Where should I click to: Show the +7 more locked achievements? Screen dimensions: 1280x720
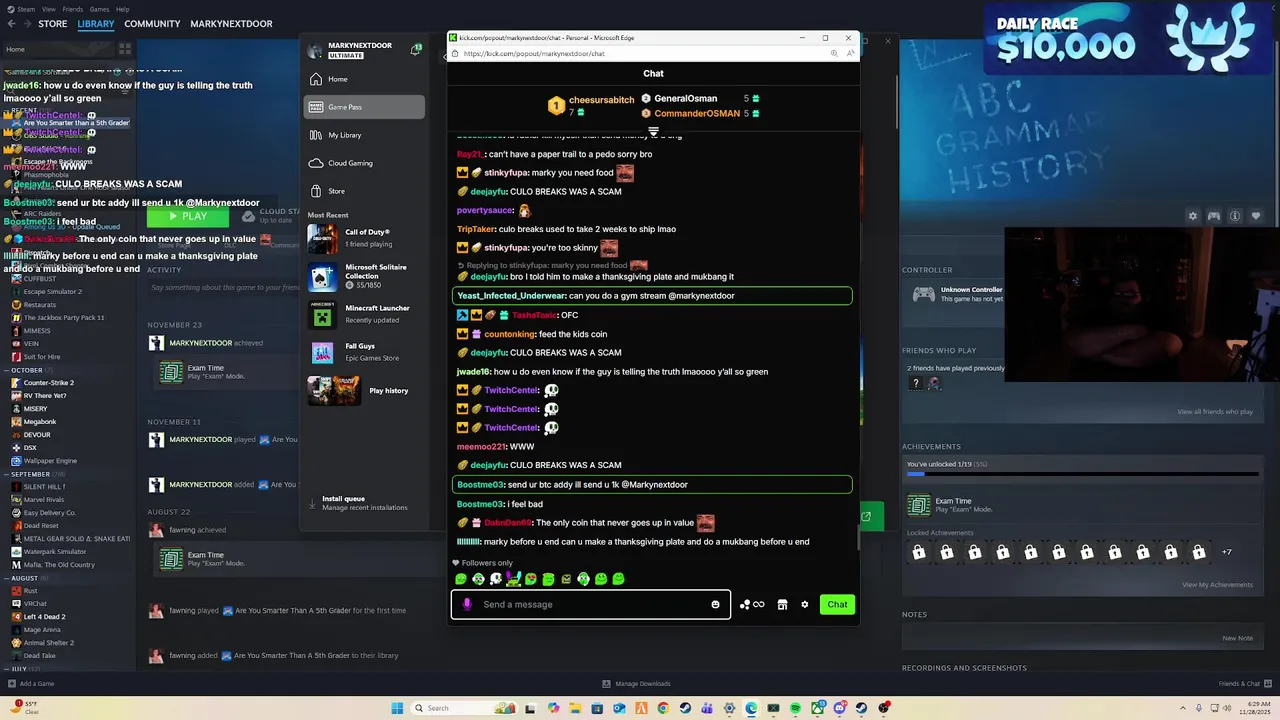click(x=1227, y=552)
